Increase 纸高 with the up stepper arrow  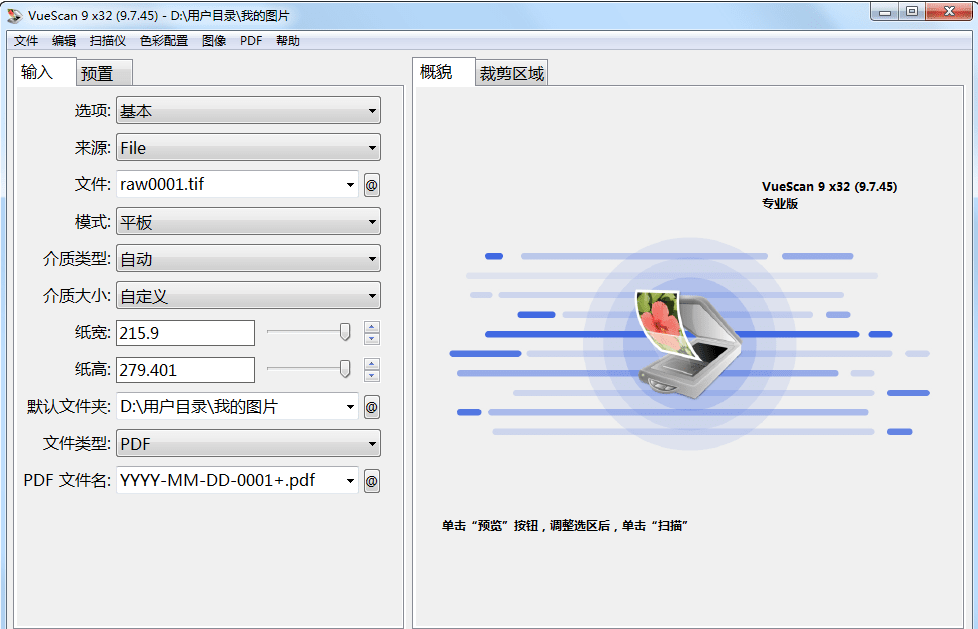click(372, 364)
